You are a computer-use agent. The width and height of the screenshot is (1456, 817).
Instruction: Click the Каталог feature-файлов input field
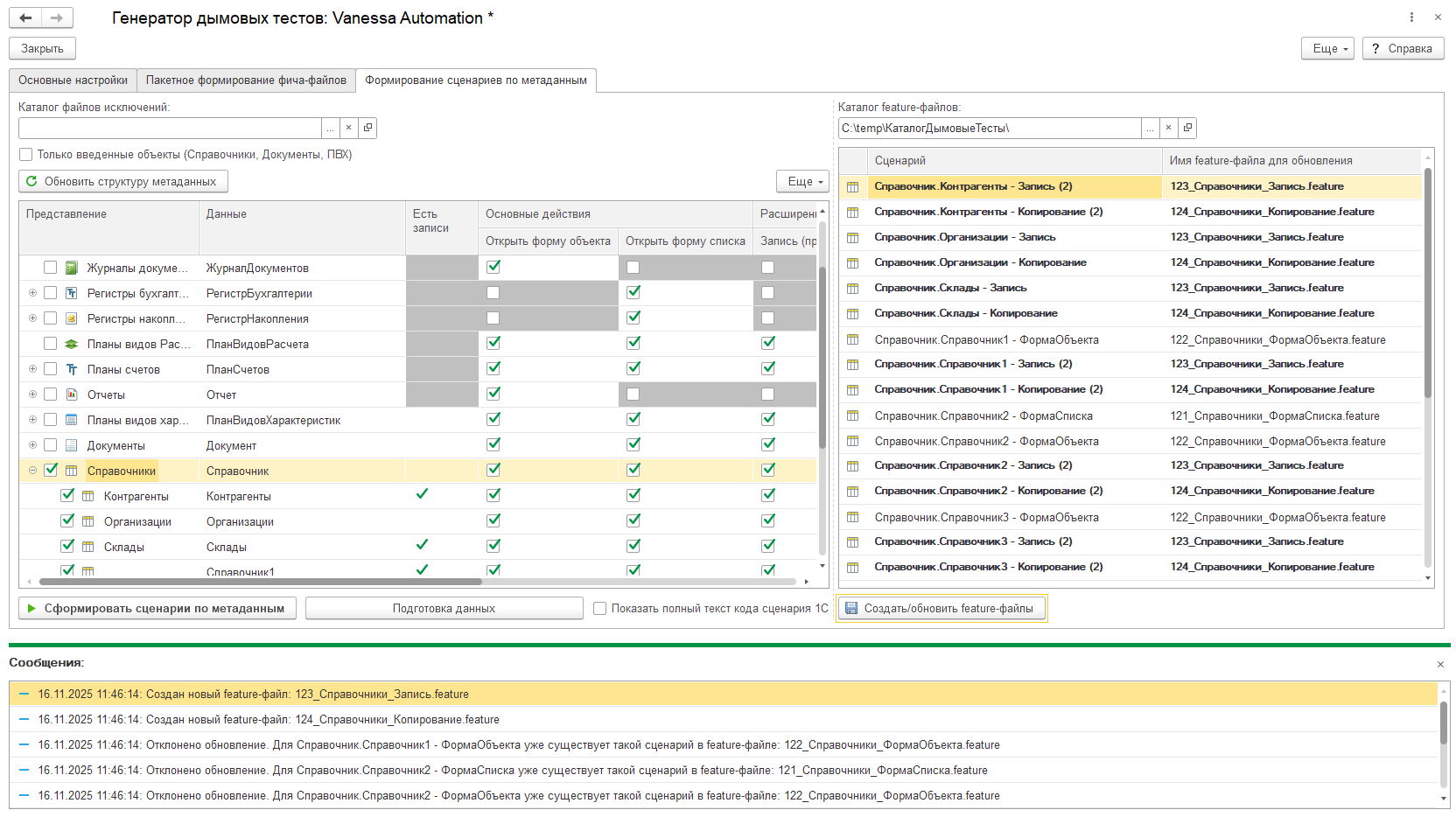[990, 129]
